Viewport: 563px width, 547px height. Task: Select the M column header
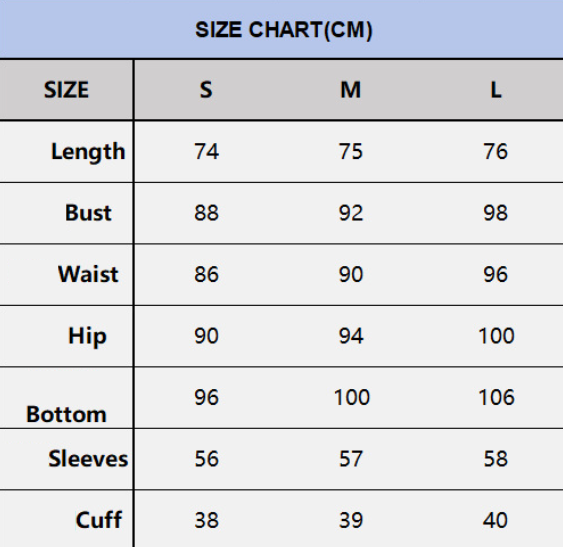pyautogui.click(x=350, y=90)
